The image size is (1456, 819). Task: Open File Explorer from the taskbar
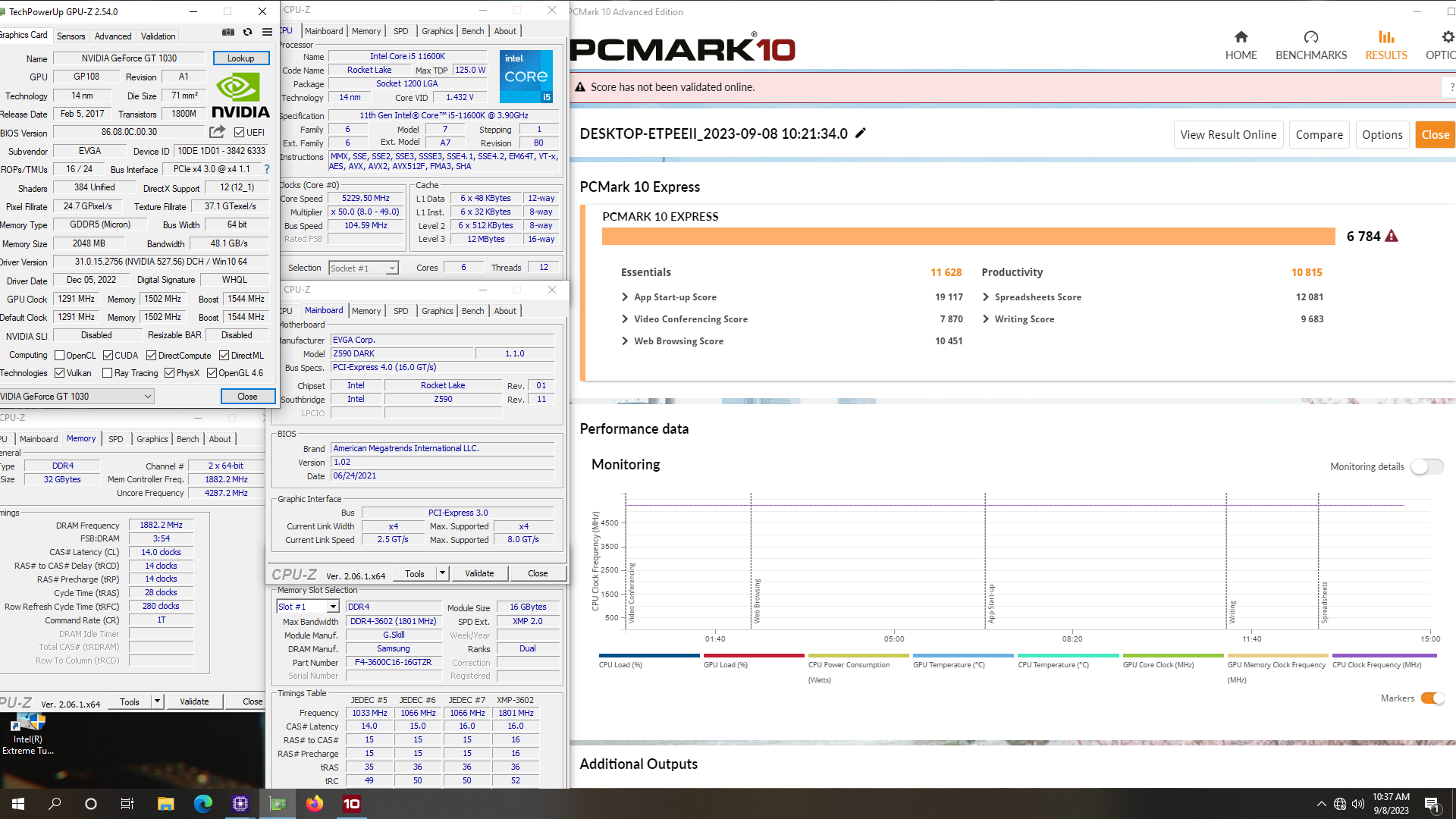[x=166, y=804]
